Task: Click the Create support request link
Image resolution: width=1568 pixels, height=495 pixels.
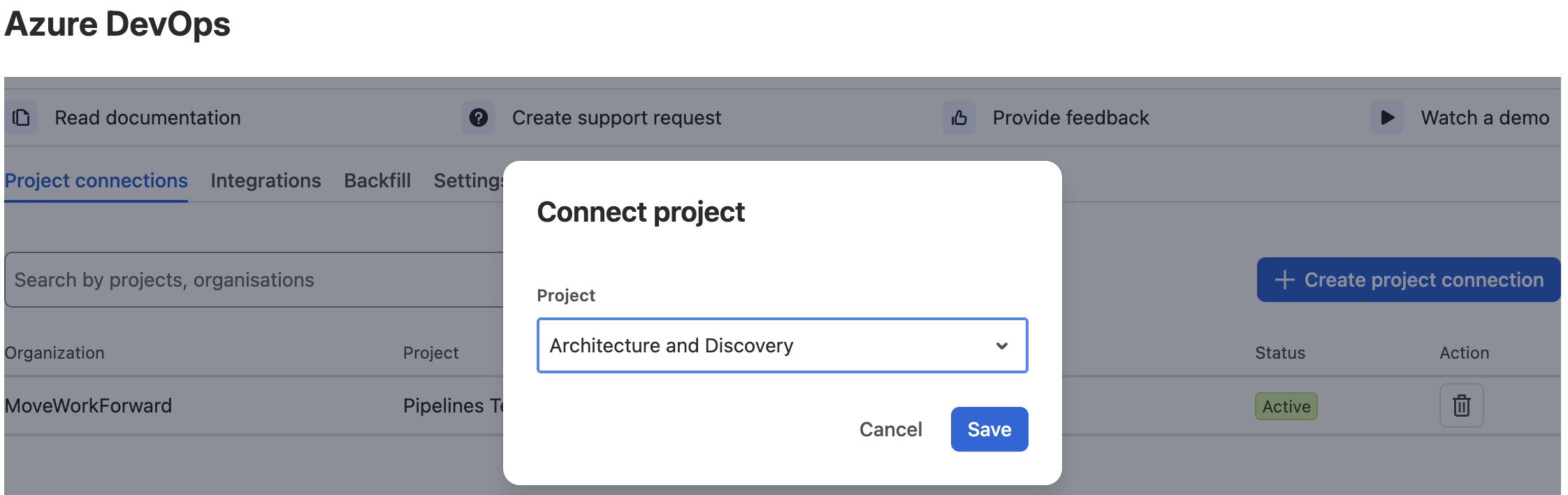Action: click(x=617, y=117)
